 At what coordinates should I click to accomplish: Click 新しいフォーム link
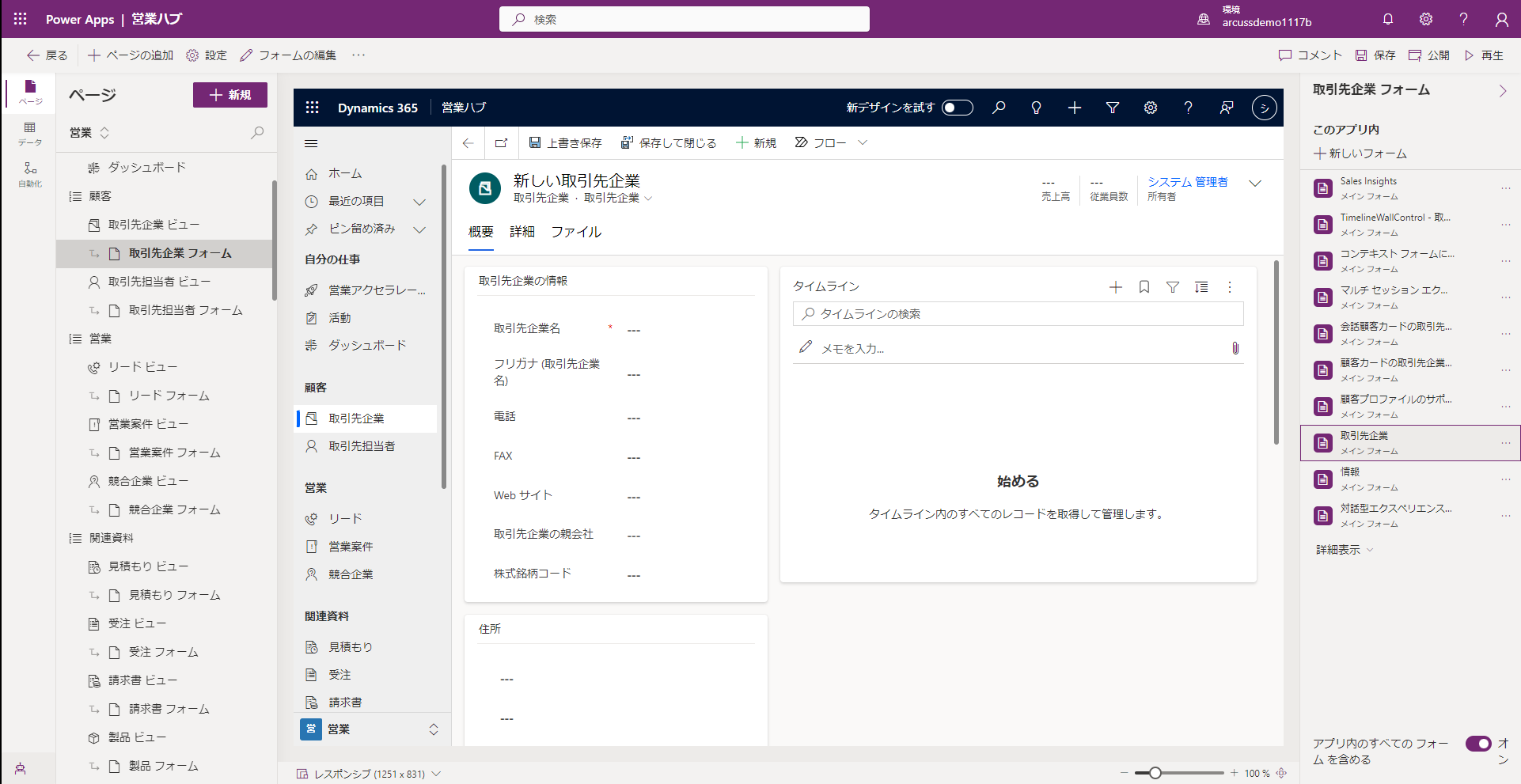point(1360,153)
